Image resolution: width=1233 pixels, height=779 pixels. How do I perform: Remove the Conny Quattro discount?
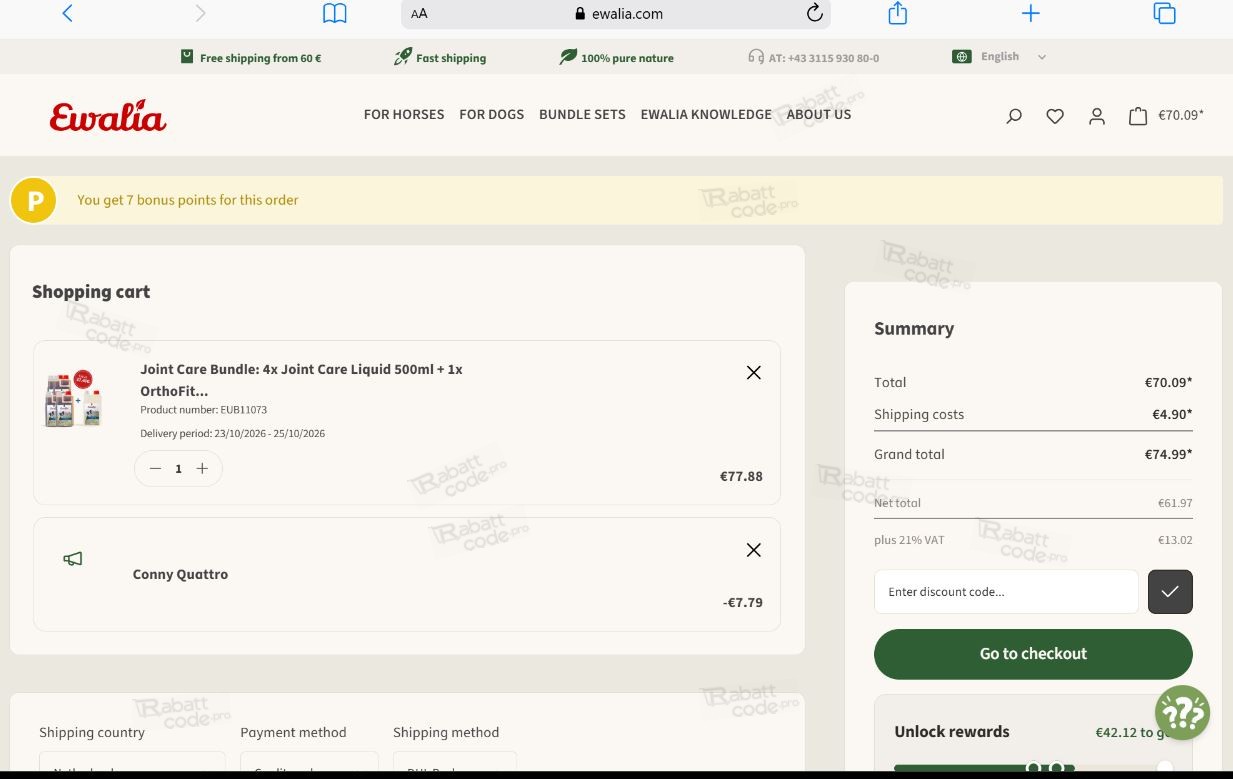(754, 550)
